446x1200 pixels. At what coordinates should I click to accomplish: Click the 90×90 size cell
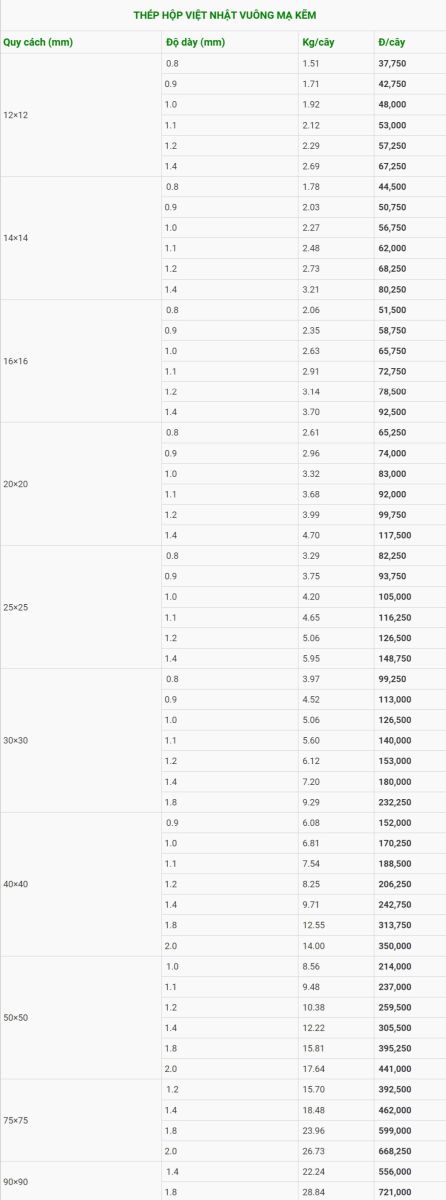click(x=80, y=1181)
